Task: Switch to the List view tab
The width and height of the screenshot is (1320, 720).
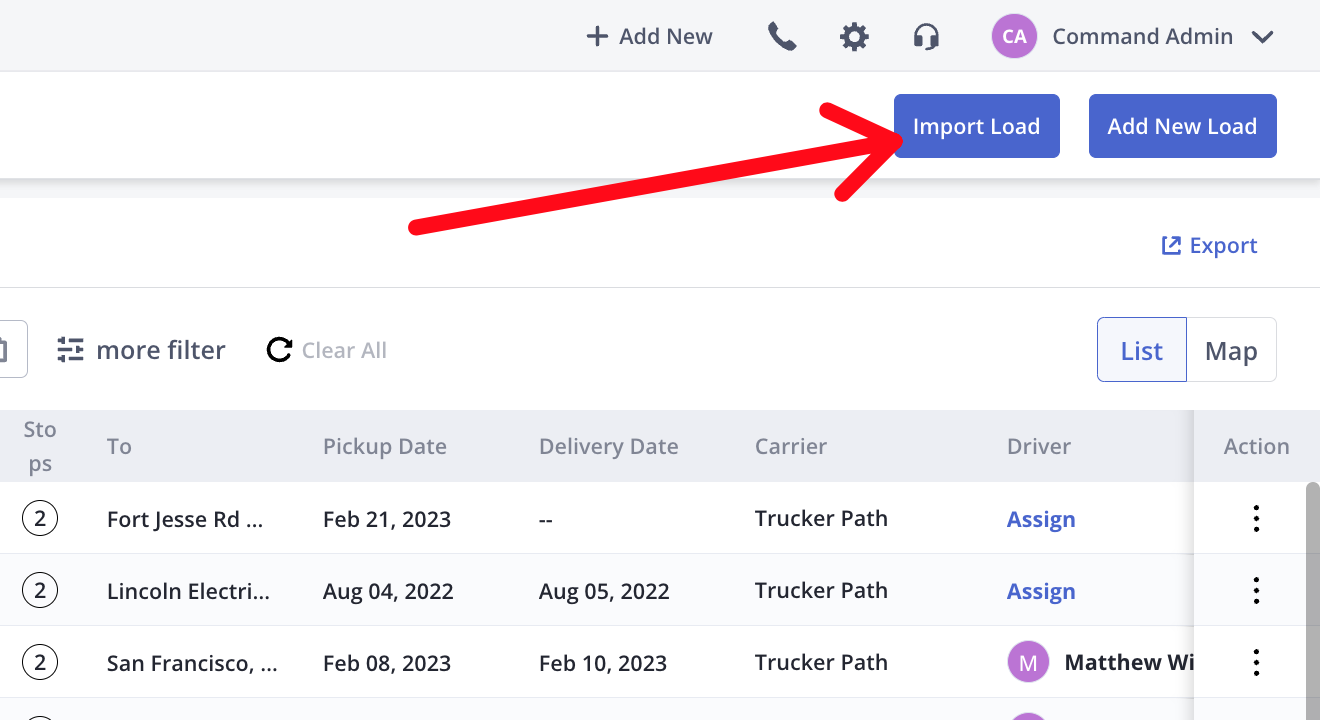Action: [x=1142, y=350]
